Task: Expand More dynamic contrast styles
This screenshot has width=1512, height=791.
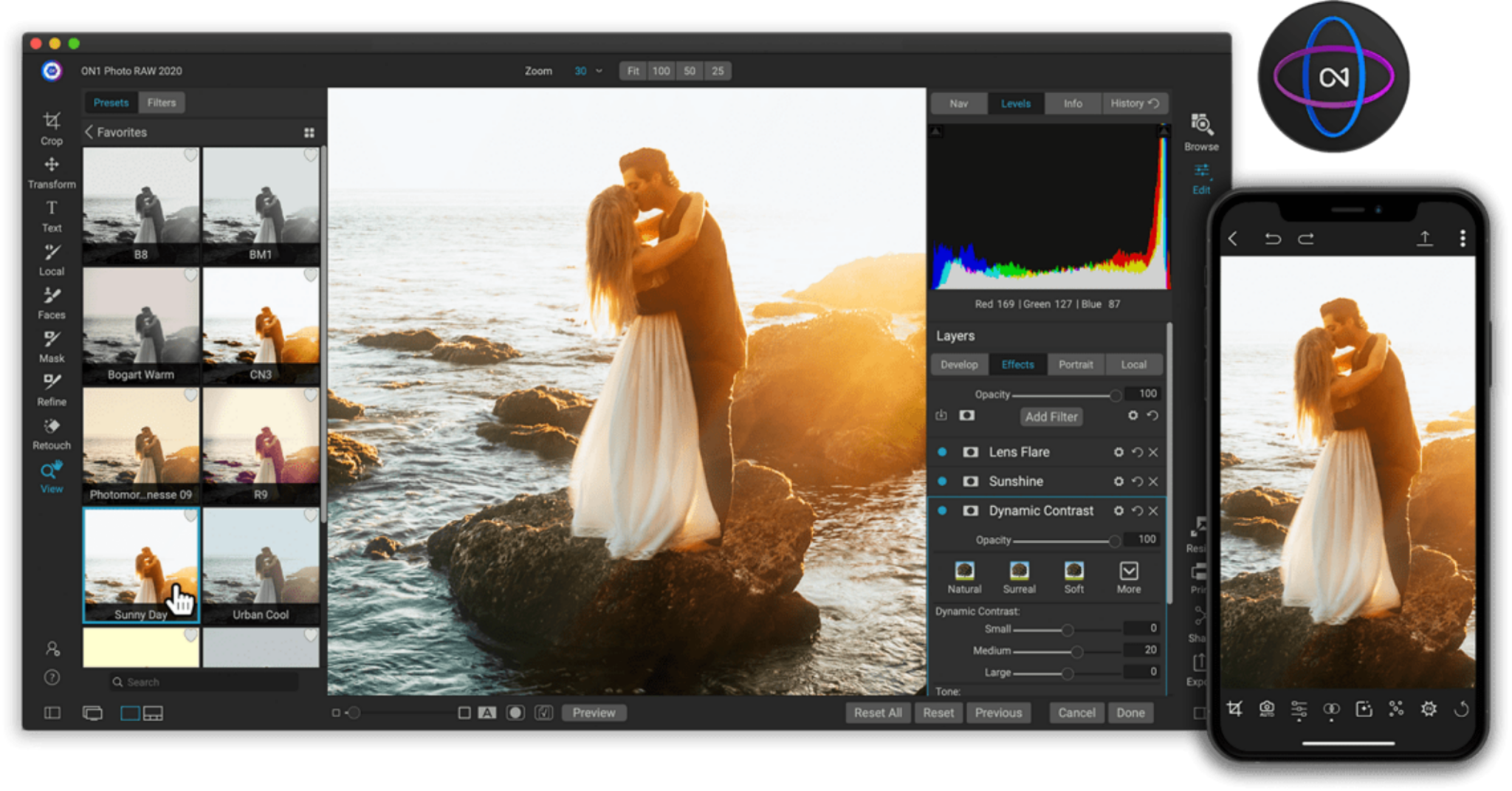Action: 1129,578
